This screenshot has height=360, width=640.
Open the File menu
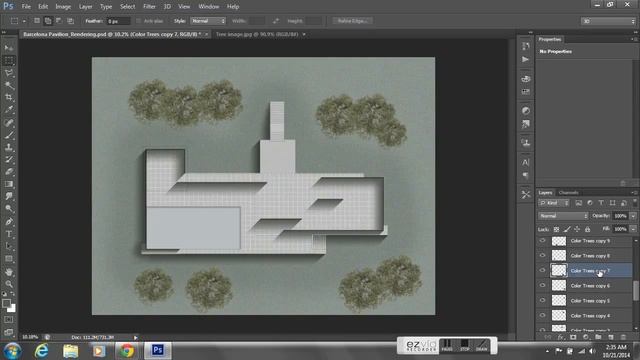(x=26, y=7)
